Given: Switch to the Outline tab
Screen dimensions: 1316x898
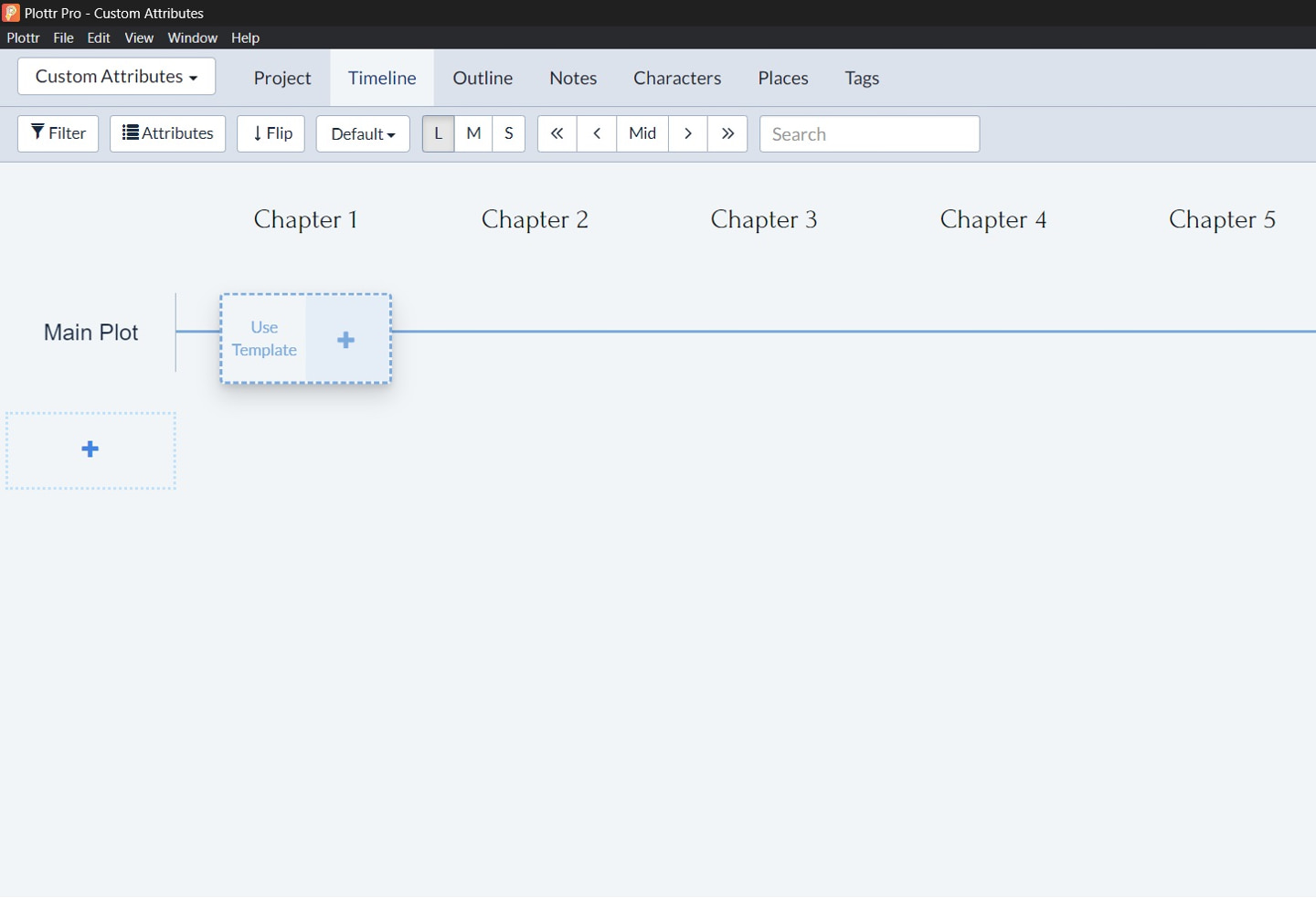Looking at the screenshot, I should tap(483, 79).
